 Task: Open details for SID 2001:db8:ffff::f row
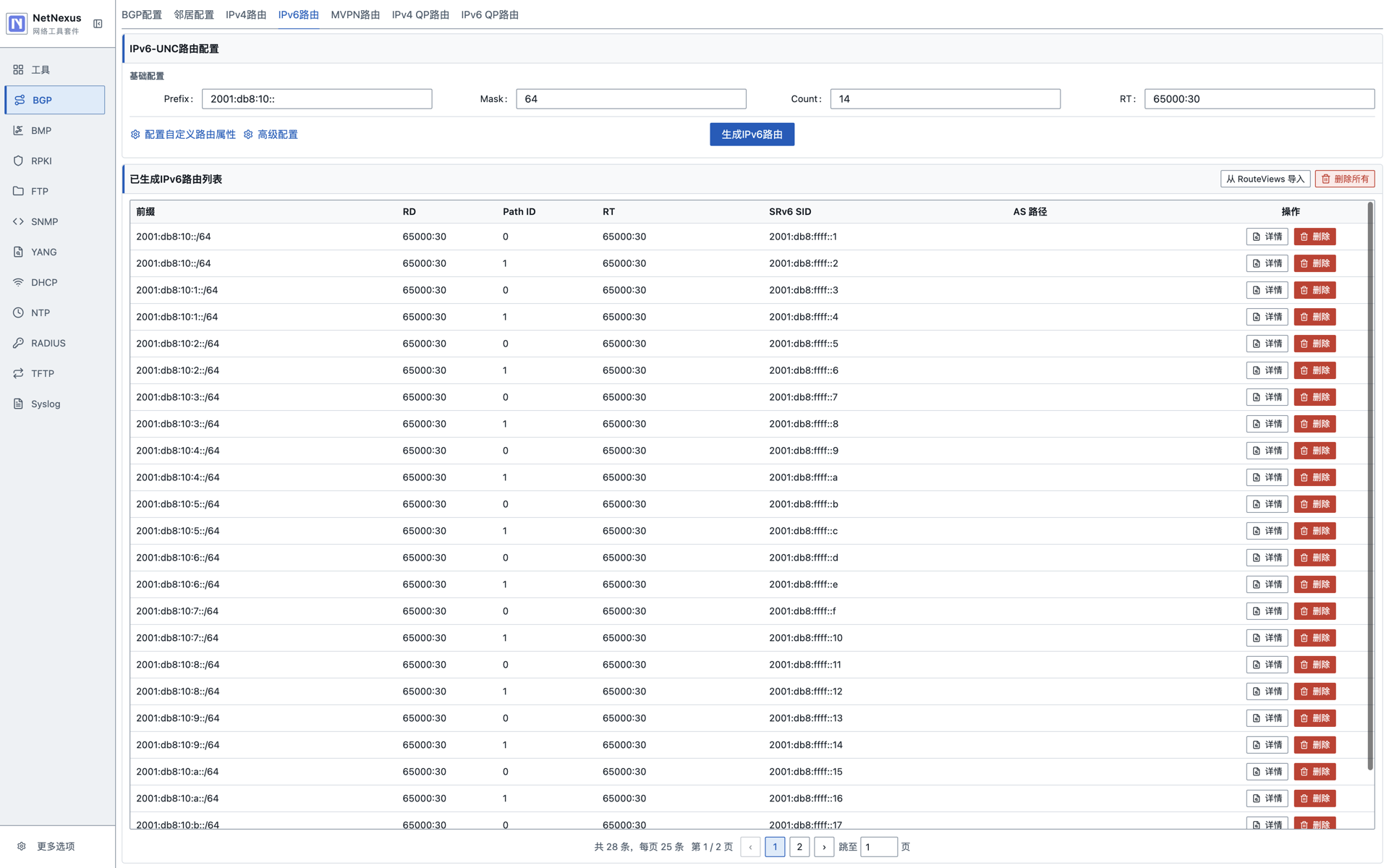point(1267,611)
